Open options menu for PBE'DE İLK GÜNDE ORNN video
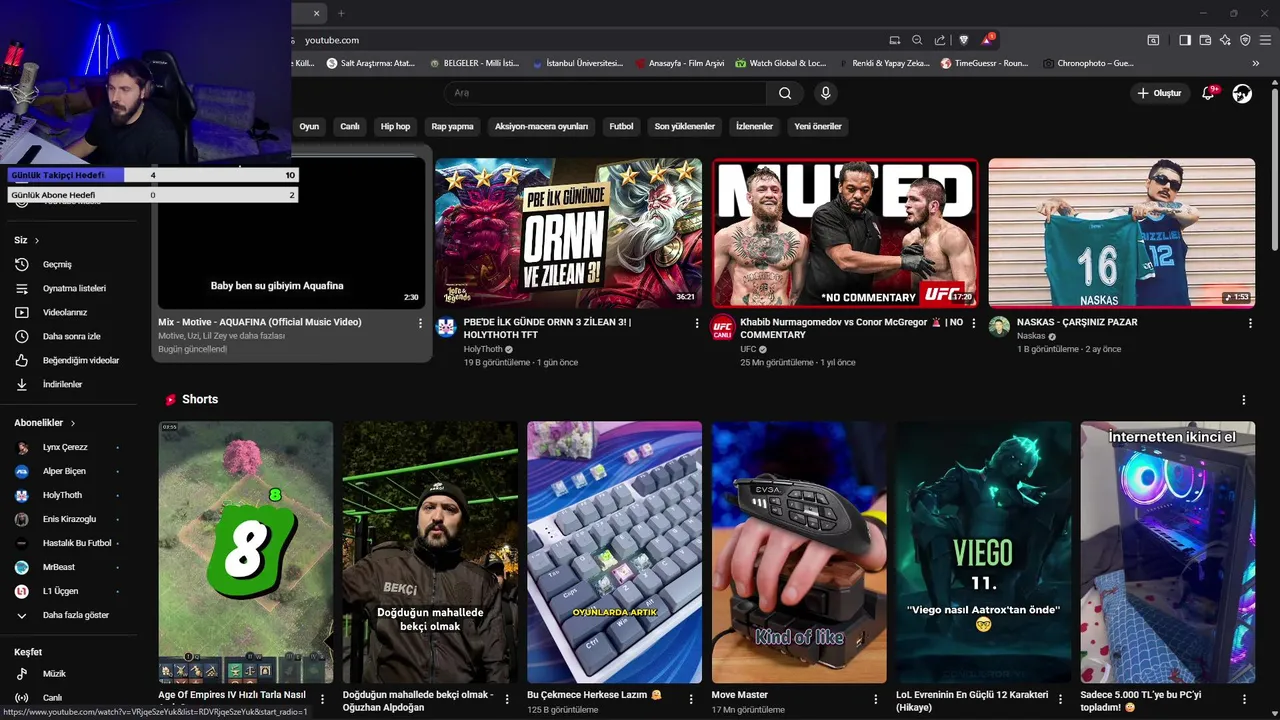The image size is (1280, 720). (697, 323)
